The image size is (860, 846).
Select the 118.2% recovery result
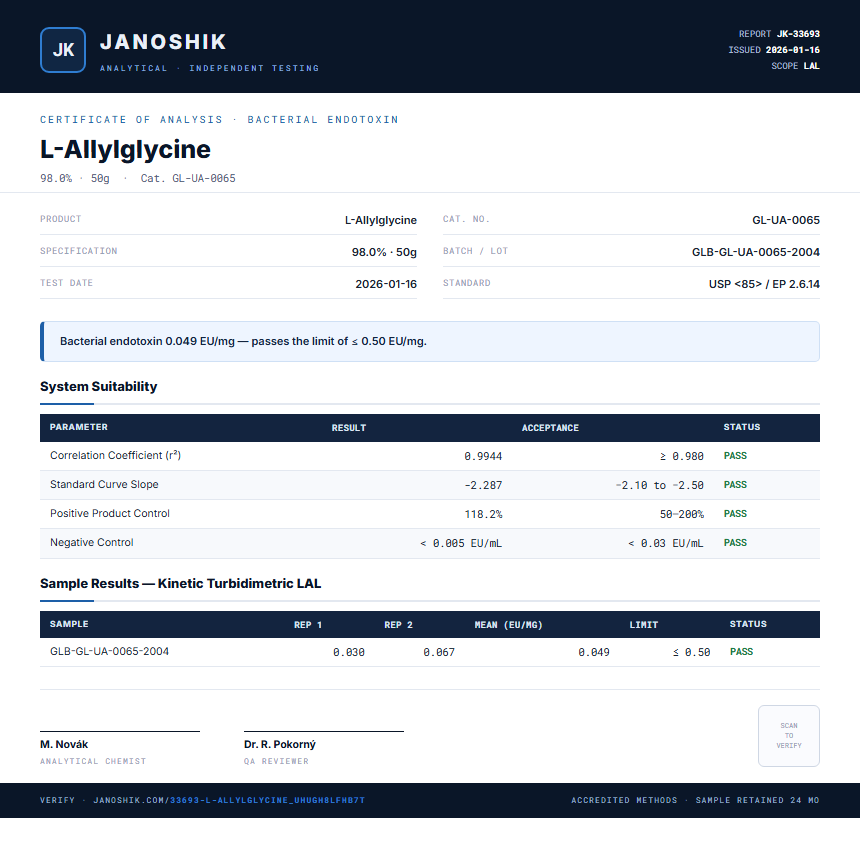483,515
